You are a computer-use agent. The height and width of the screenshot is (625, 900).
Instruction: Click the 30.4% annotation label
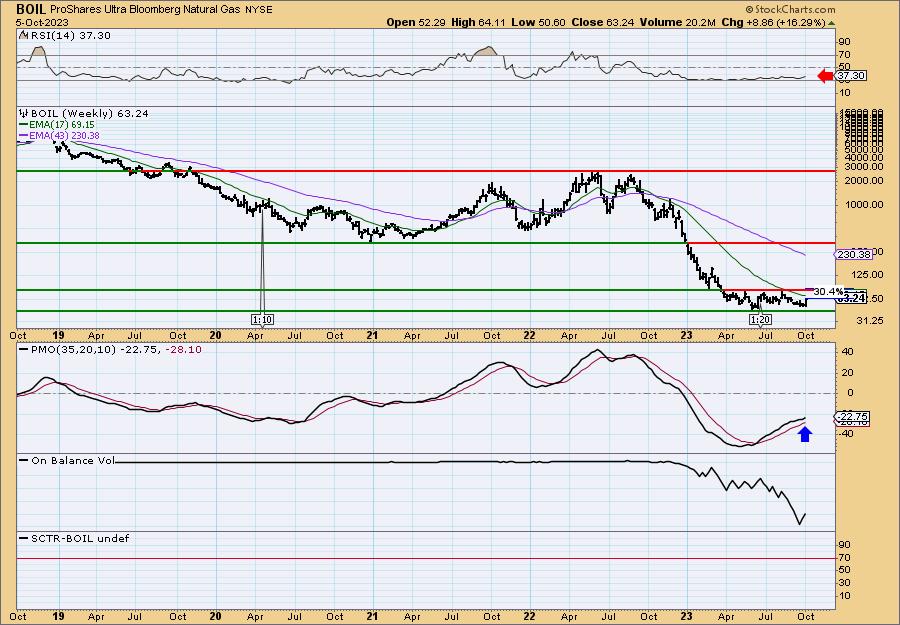828,291
